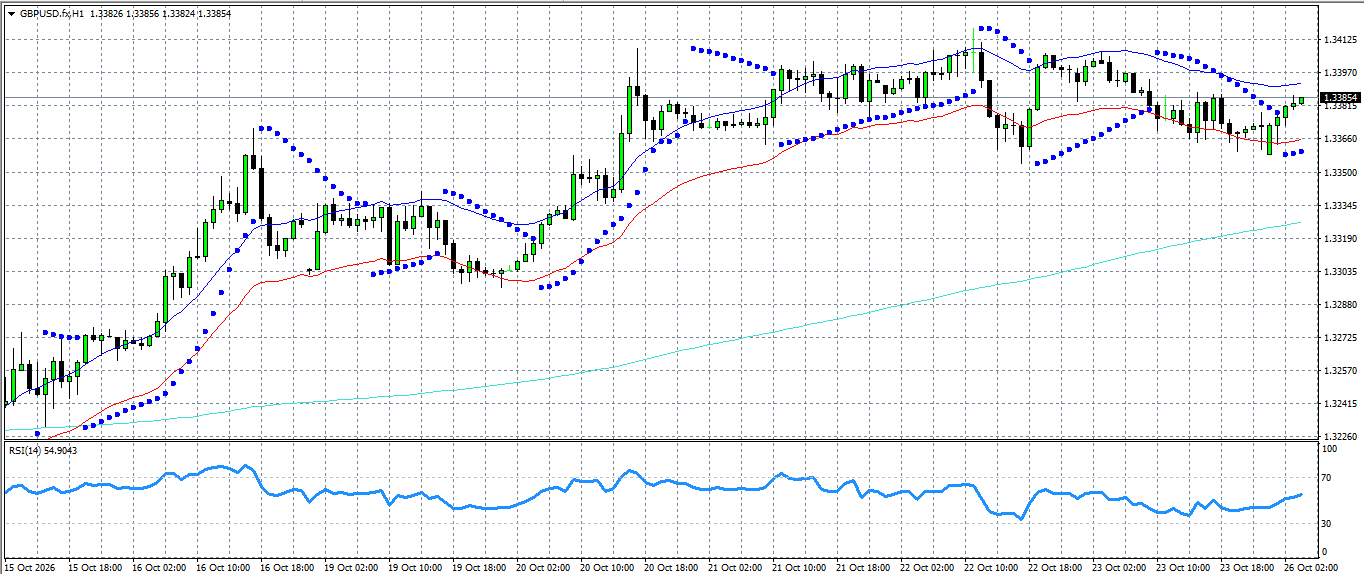Click the 22 Oct 18:00 time label

click(1056, 567)
